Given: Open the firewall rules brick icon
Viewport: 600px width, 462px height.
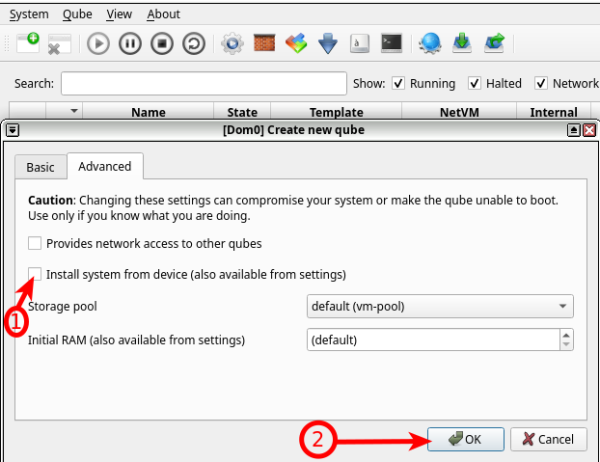Looking at the screenshot, I should [x=264, y=43].
